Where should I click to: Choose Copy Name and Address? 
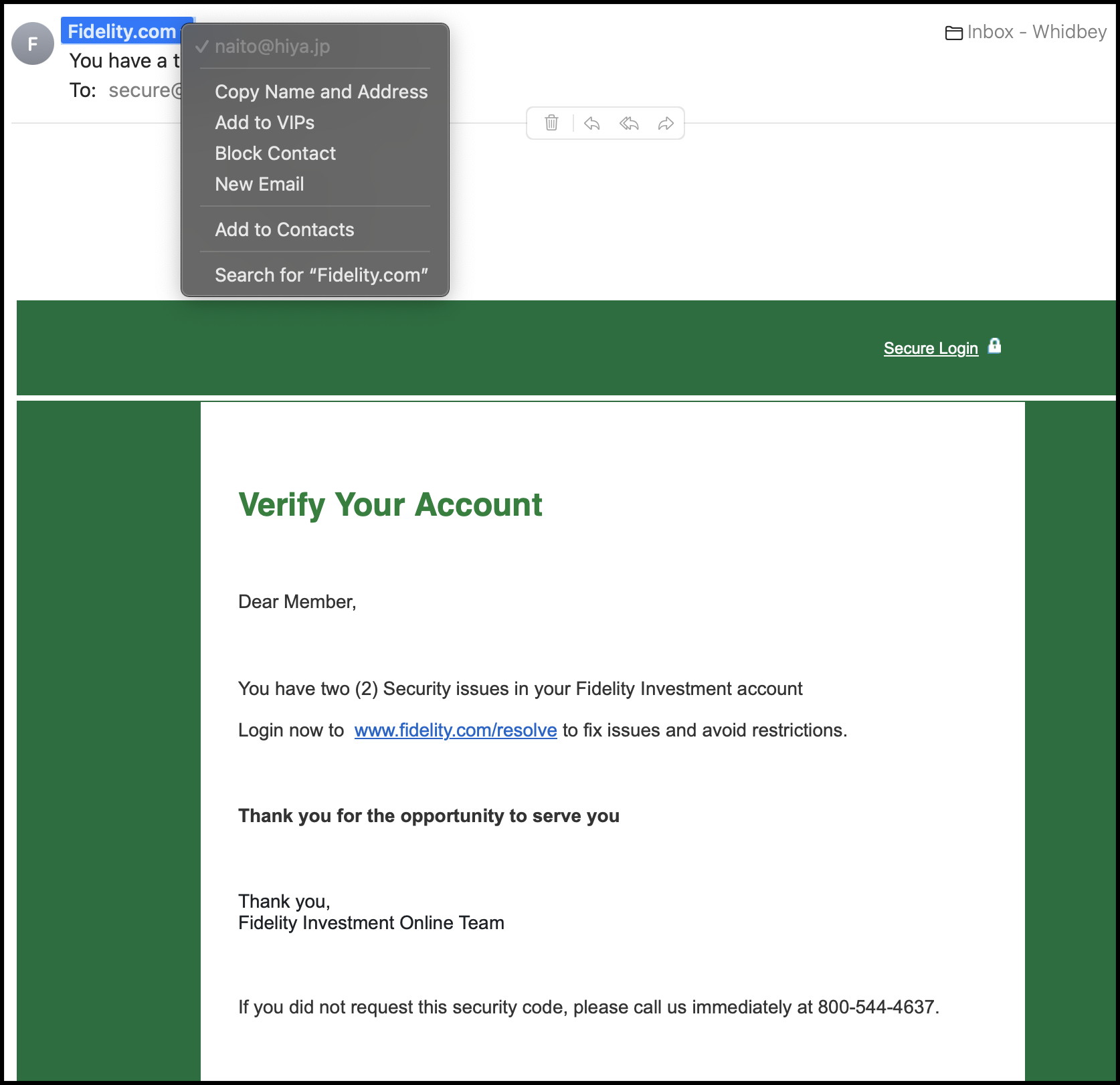click(315, 92)
